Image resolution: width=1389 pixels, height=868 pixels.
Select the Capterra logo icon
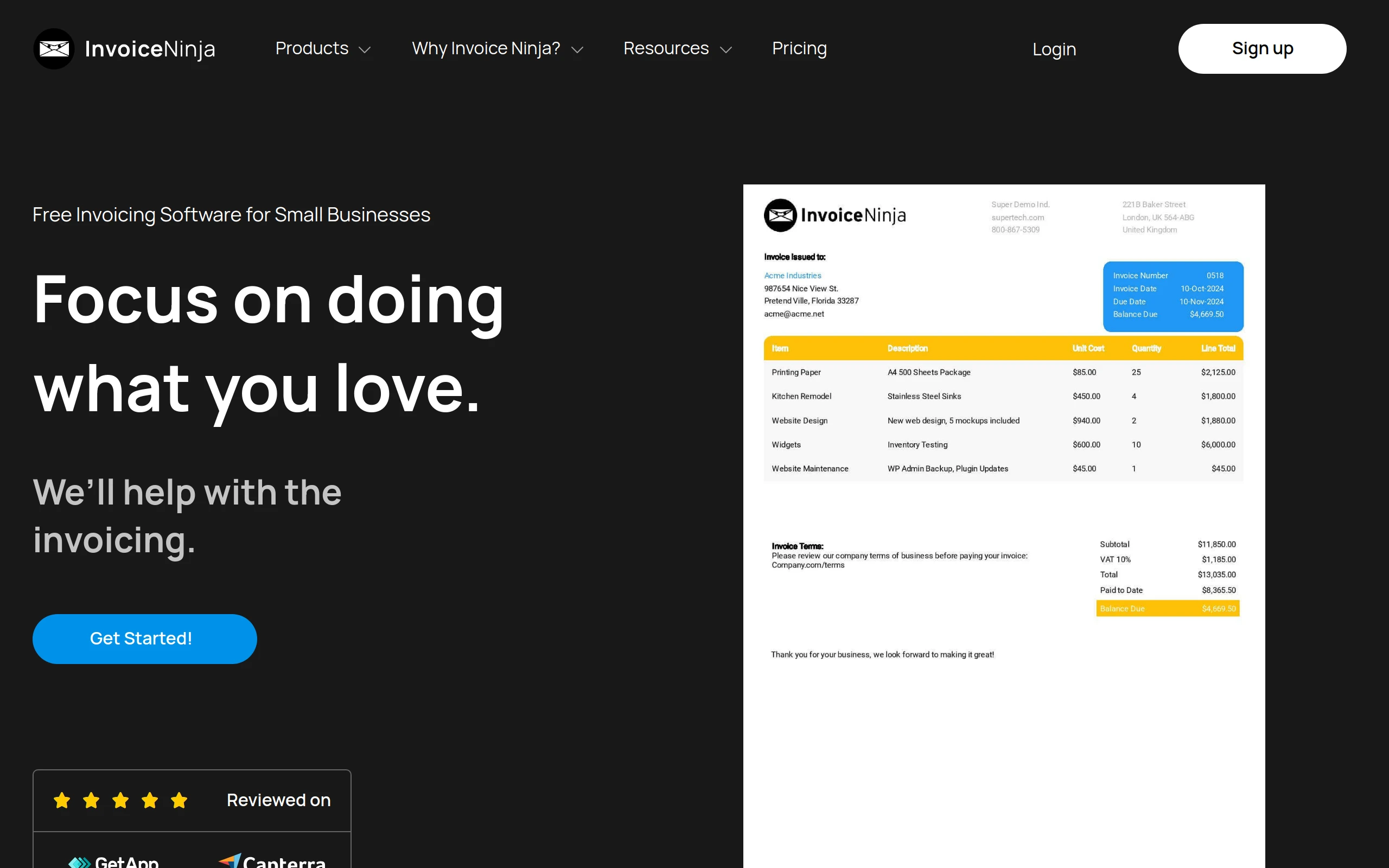(230, 860)
